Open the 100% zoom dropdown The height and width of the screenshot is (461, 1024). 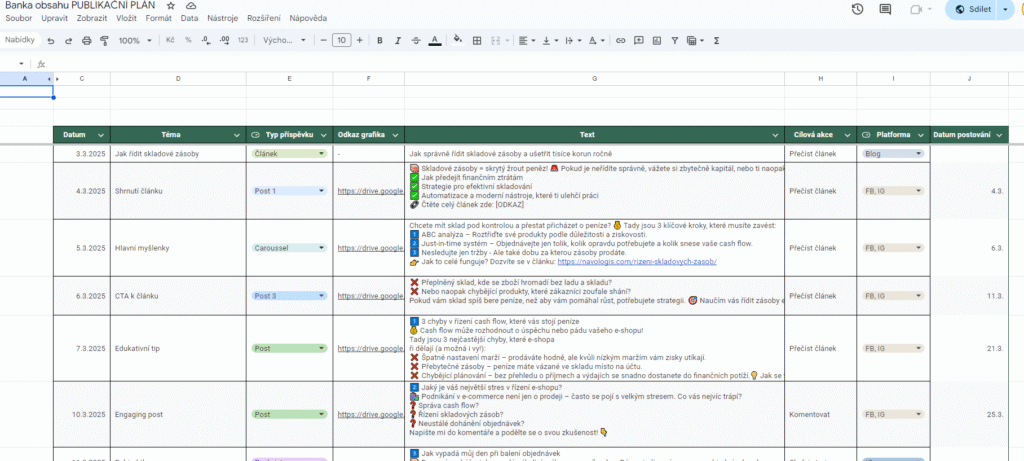[133, 41]
